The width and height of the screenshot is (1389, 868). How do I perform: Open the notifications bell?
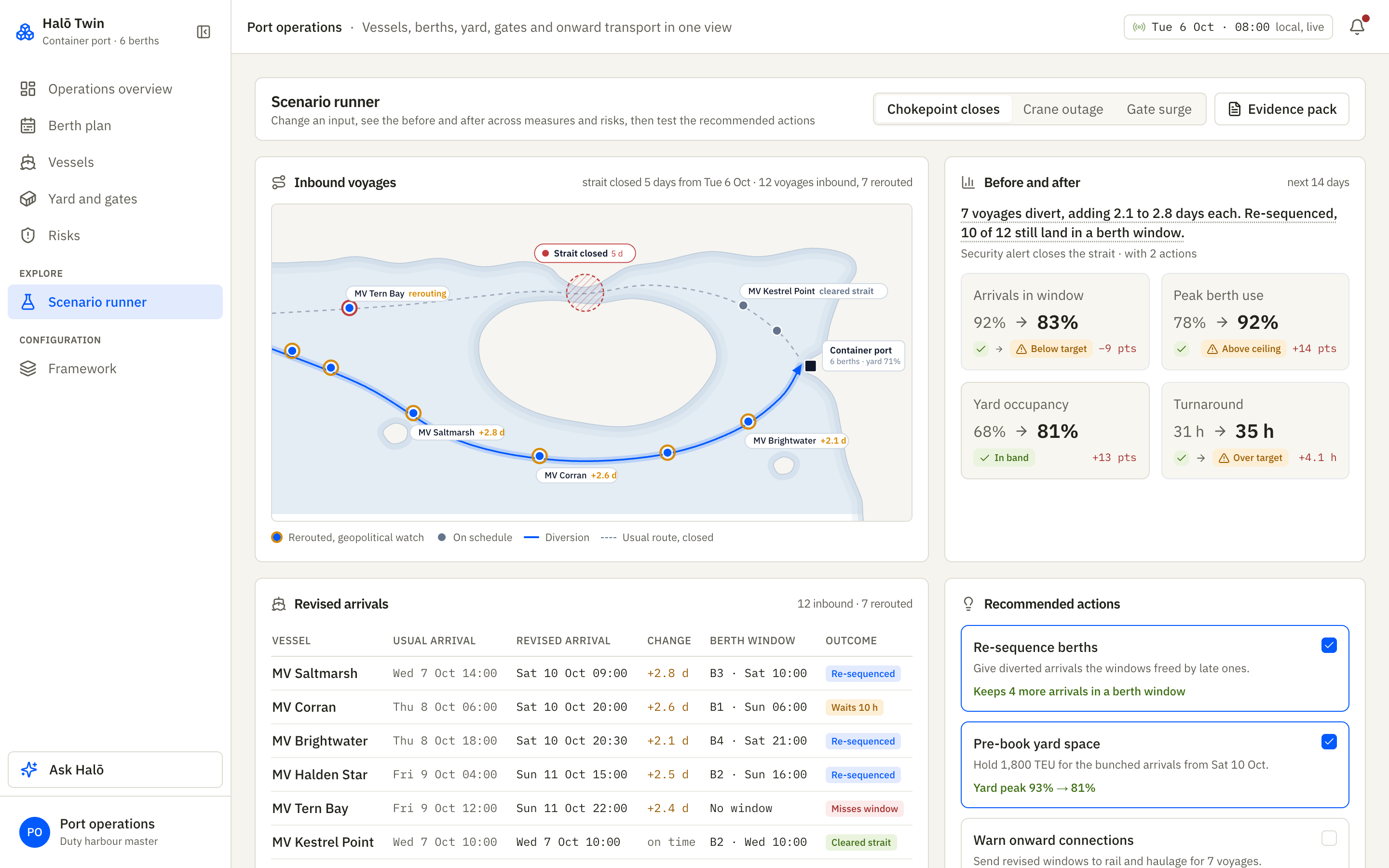pyautogui.click(x=1357, y=27)
